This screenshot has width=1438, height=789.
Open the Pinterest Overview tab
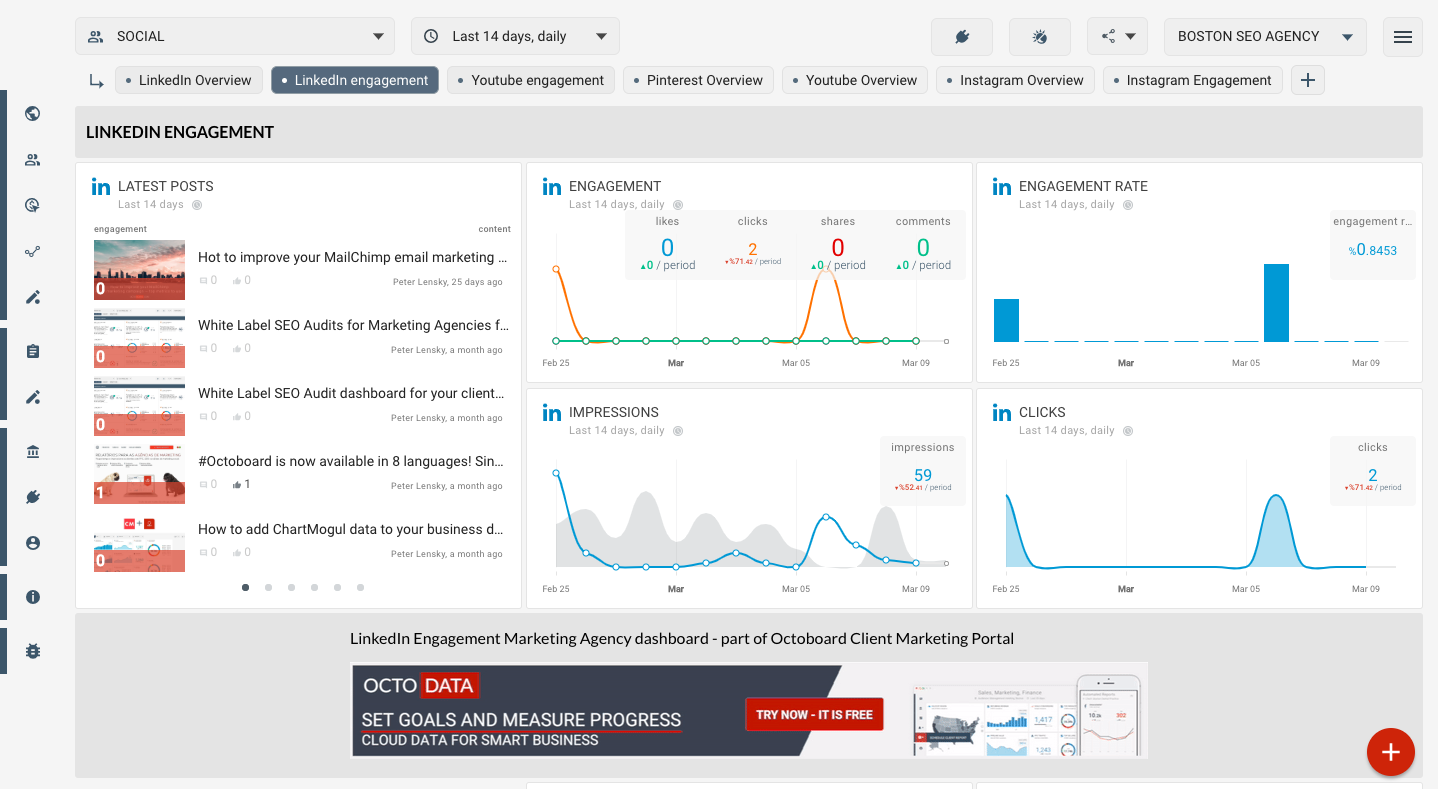click(x=698, y=80)
